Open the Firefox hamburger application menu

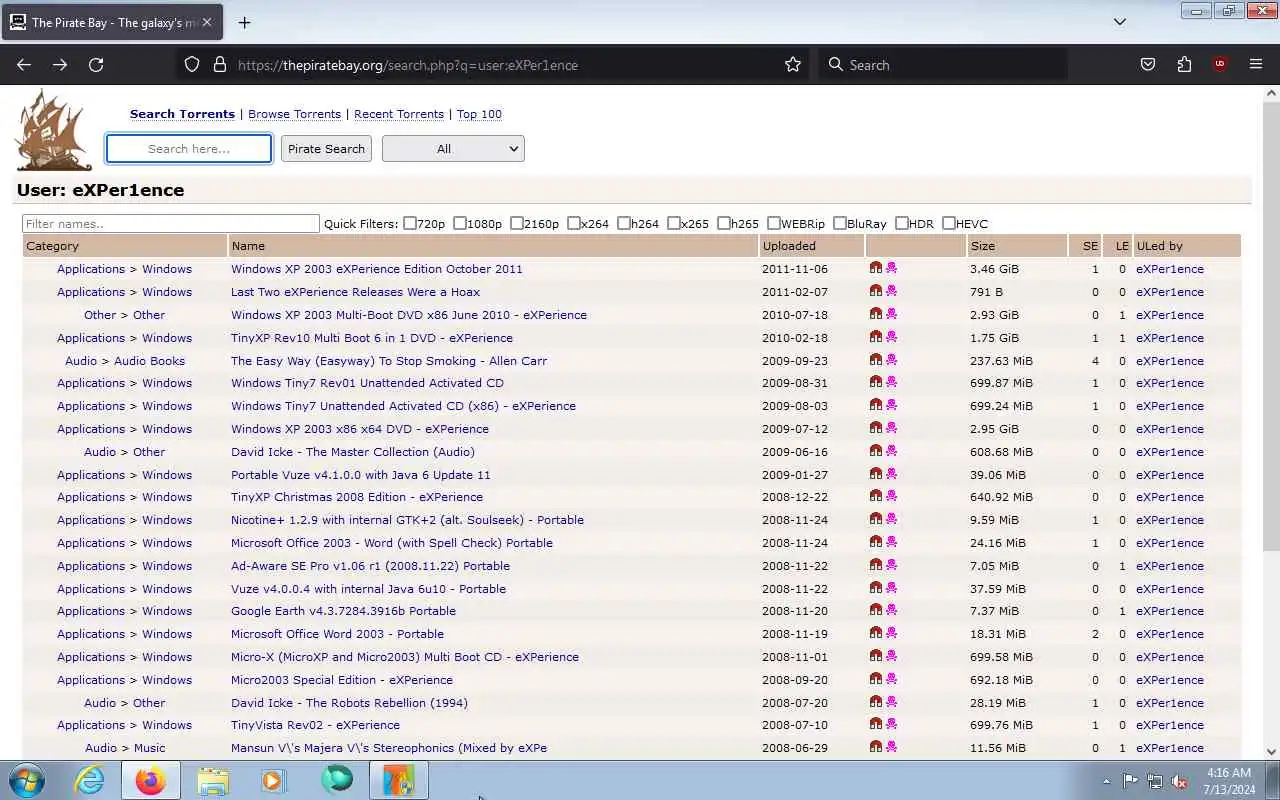(1256, 65)
